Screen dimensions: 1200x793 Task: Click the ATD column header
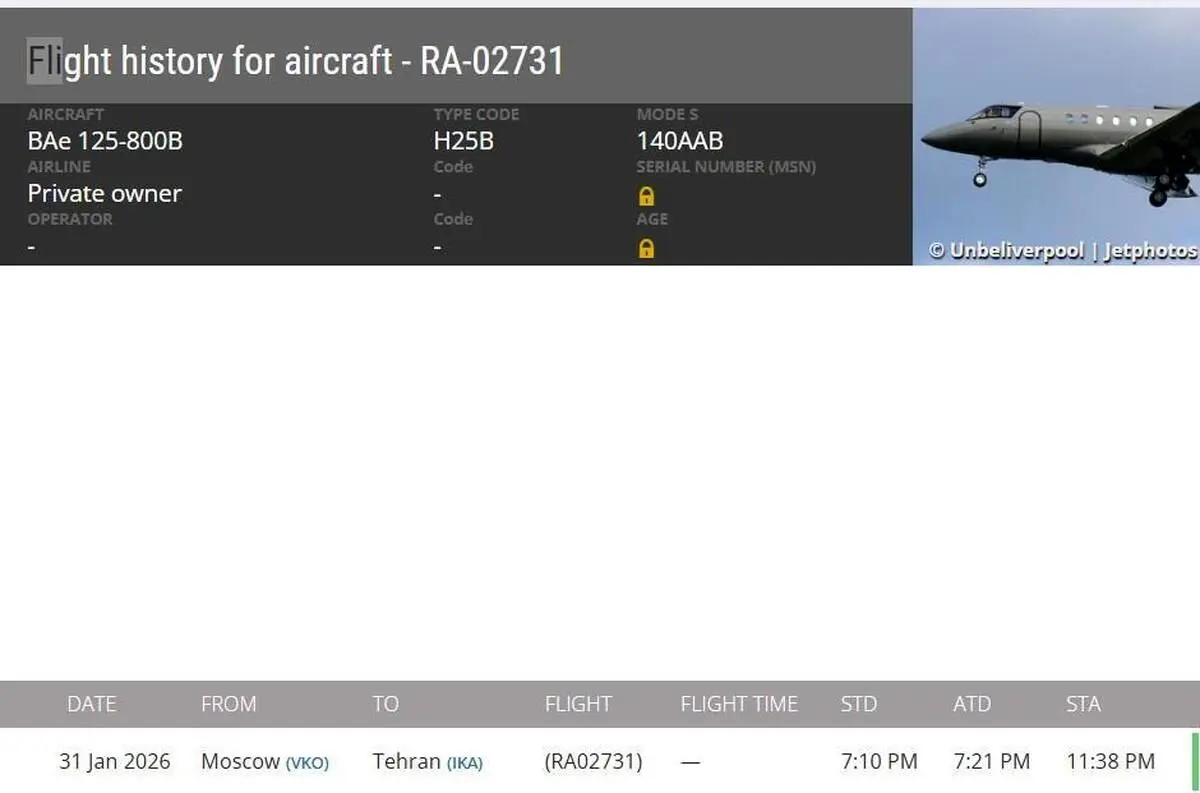971,704
